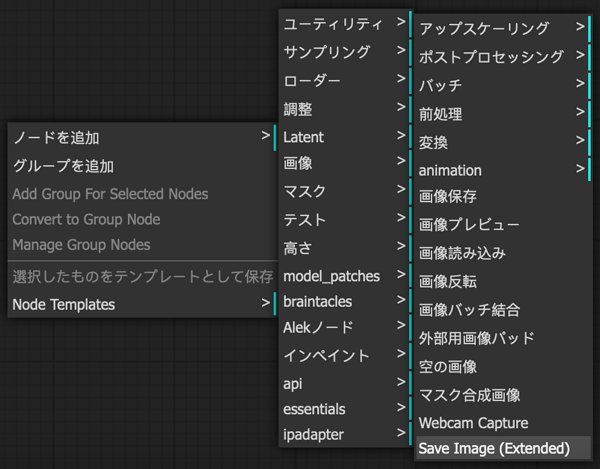This screenshot has height=469, width=600.
Task: Select グループを追加 from context menu
Action: coord(143,166)
